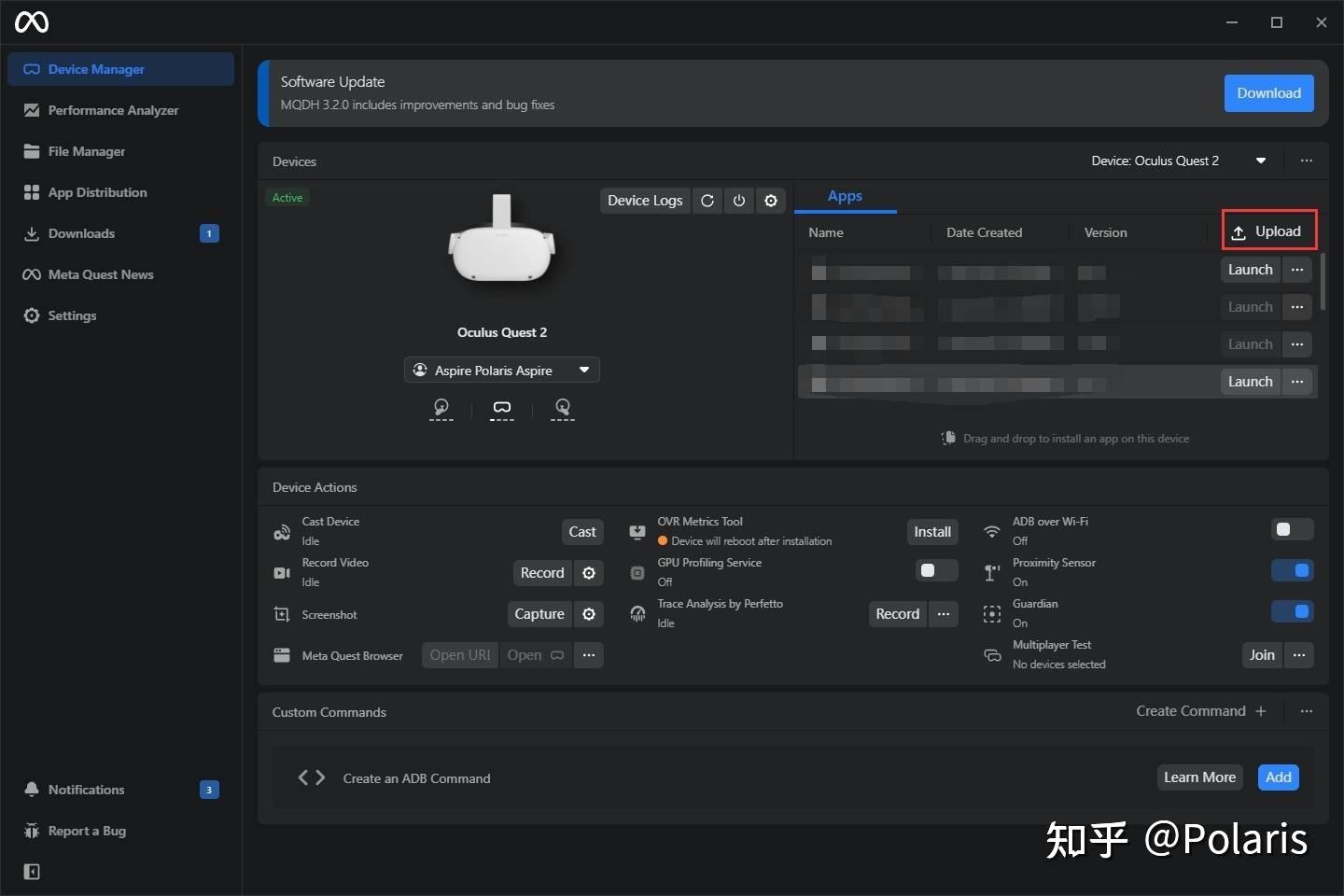Open Meta Quest News in the sidebar

(x=99, y=274)
